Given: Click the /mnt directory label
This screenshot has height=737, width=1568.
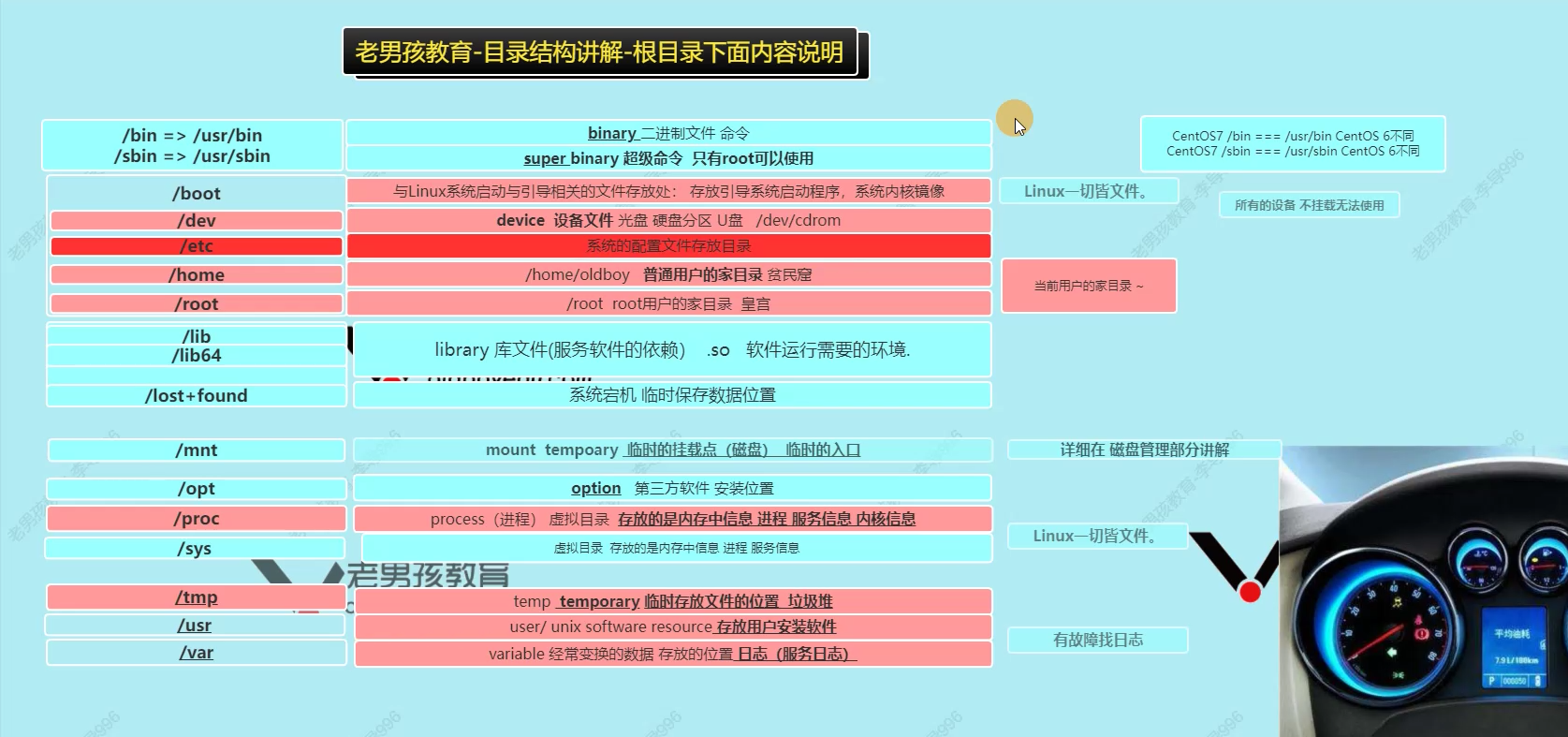Looking at the screenshot, I should 197,450.
